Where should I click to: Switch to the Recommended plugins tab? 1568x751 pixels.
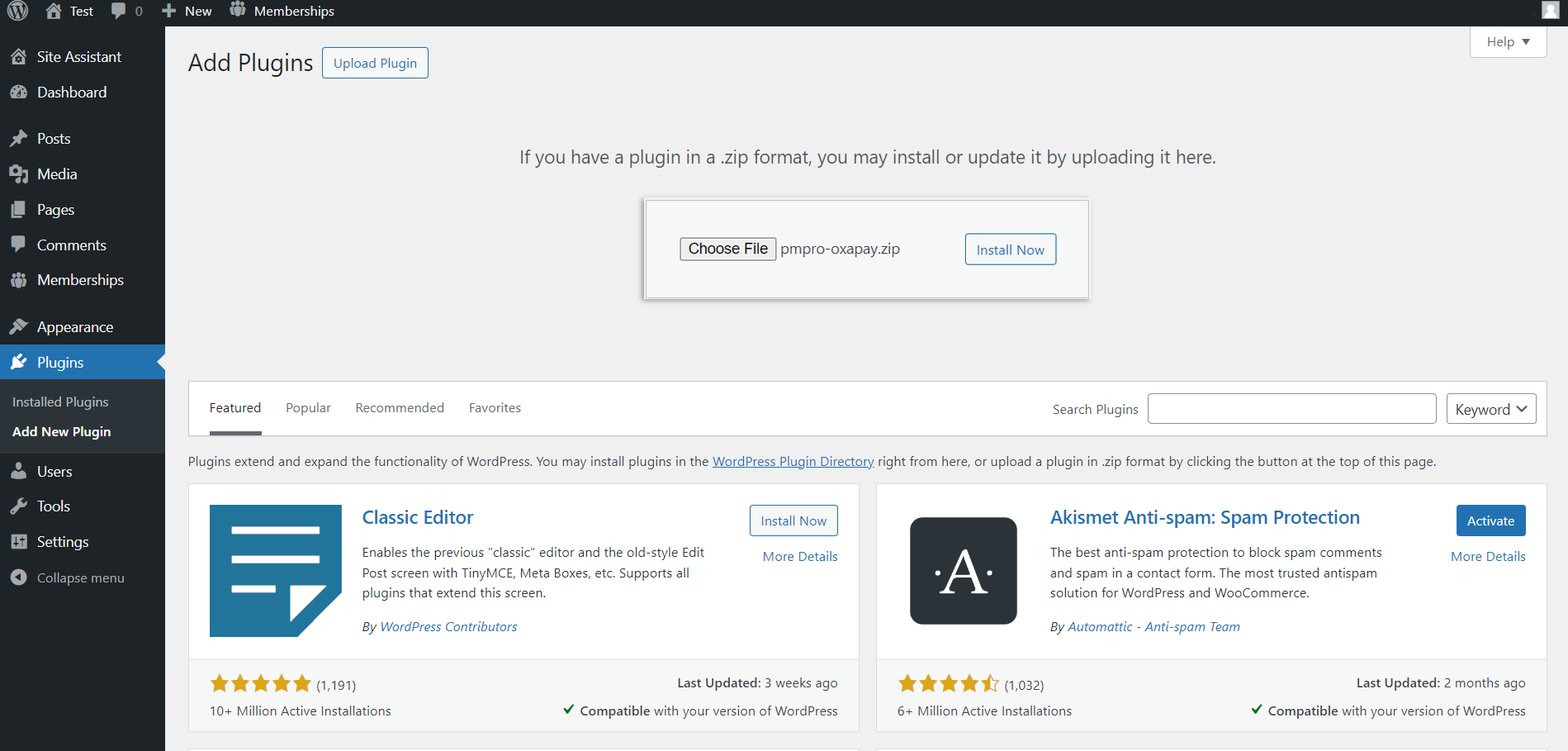400,408
